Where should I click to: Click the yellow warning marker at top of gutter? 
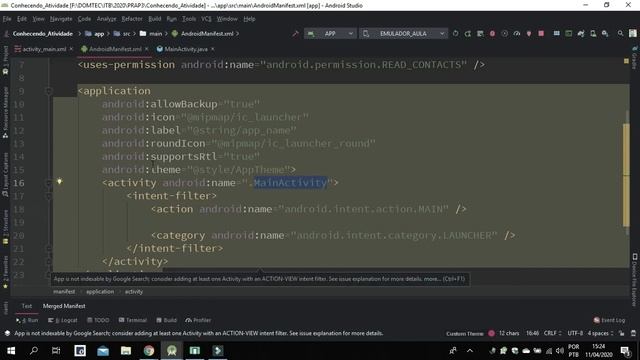coord(626,61)
